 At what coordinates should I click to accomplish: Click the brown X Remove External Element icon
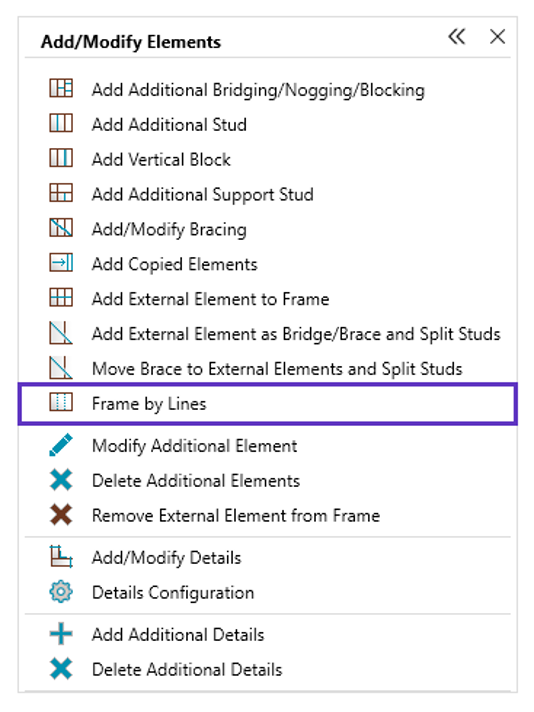[61, 515]
